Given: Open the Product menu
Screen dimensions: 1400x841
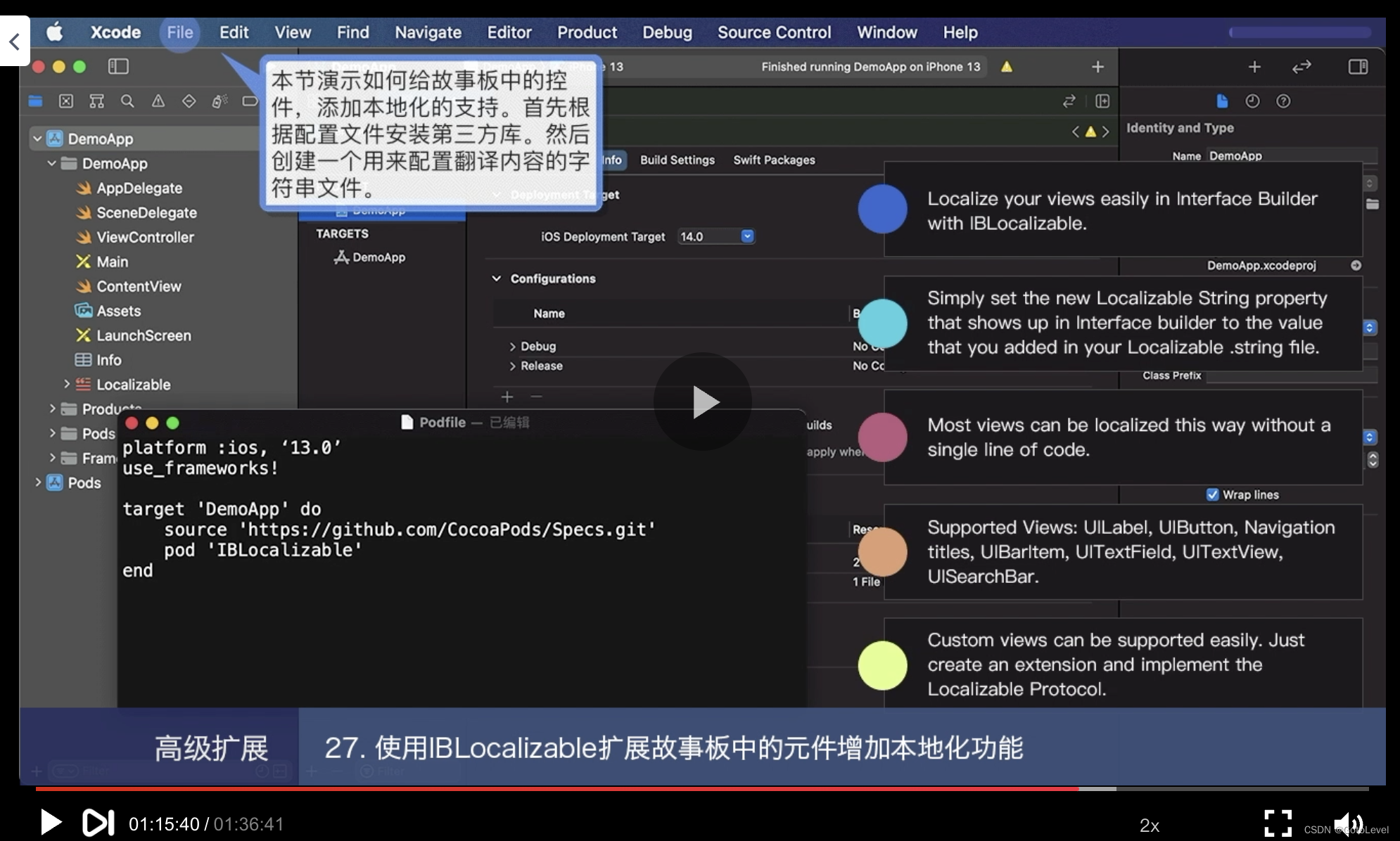Looking at the screenshot, I should point(587,32).
